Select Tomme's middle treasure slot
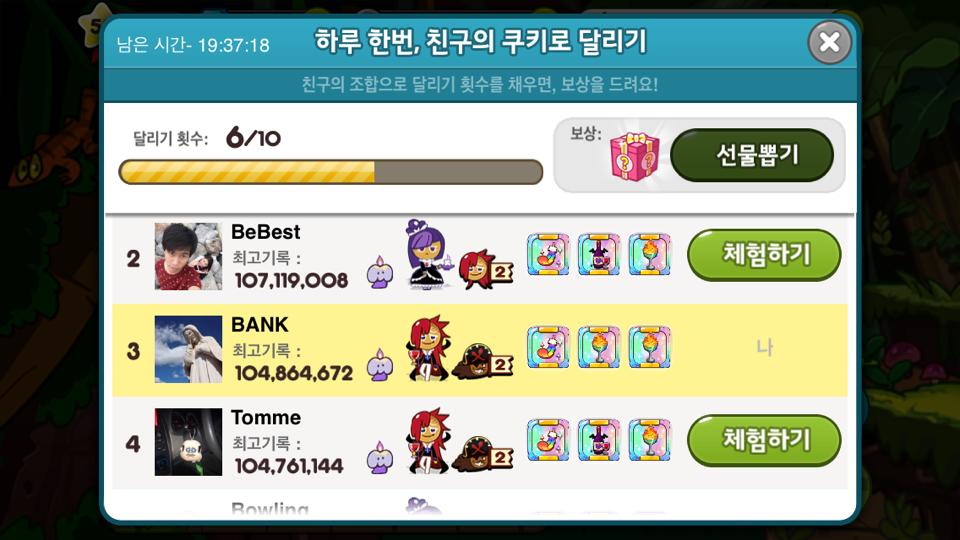The image size is (960, 540). [599, 440]
